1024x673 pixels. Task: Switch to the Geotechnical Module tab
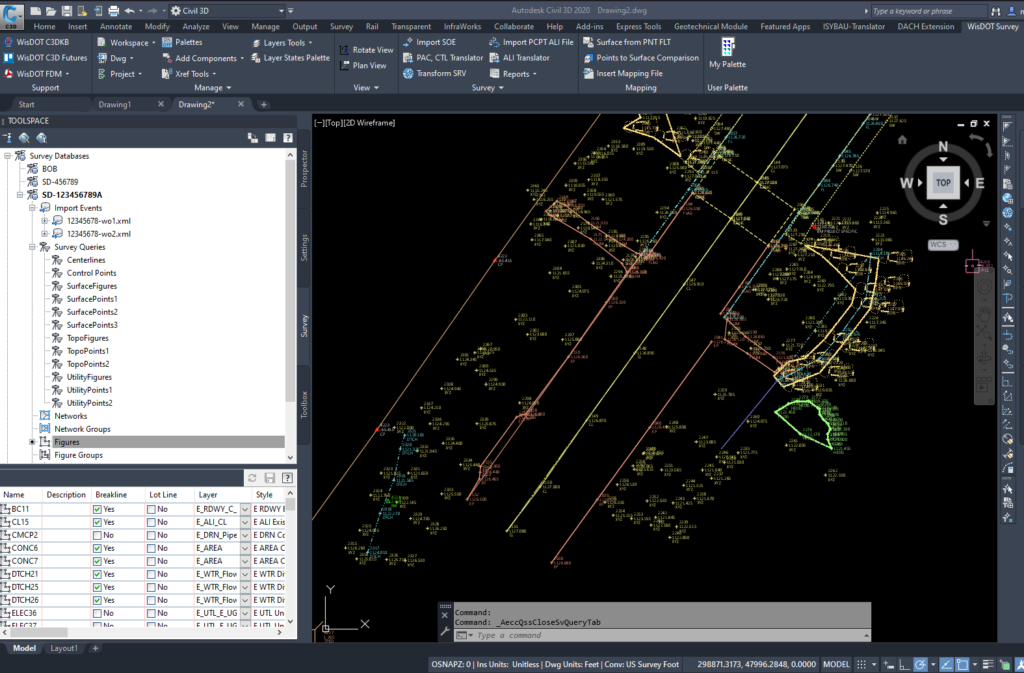click(711, 27)
